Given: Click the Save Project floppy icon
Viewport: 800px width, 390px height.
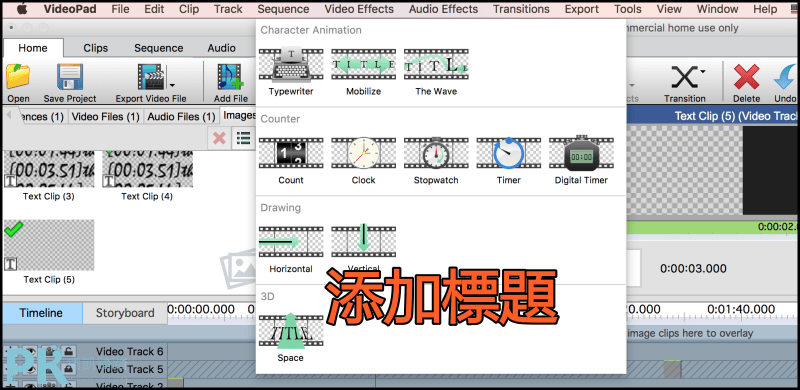Looking at the screenshot, I should [x=69, y=77].
